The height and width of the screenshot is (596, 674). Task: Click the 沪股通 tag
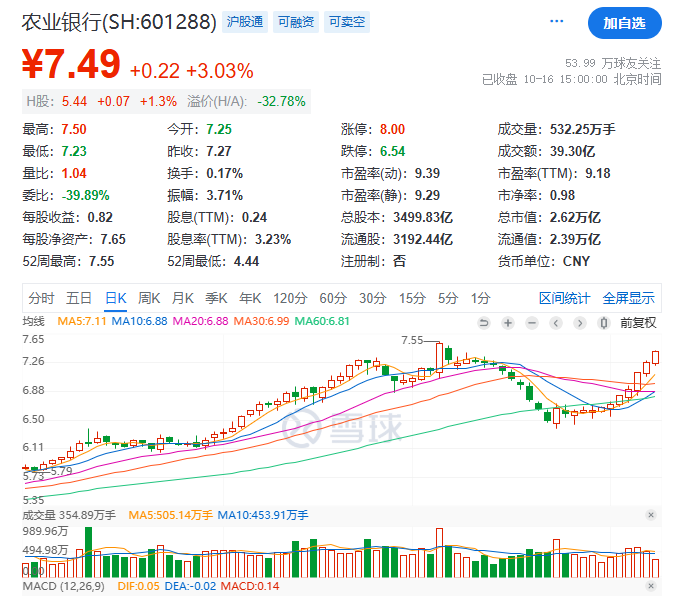[x=245, y=22]
